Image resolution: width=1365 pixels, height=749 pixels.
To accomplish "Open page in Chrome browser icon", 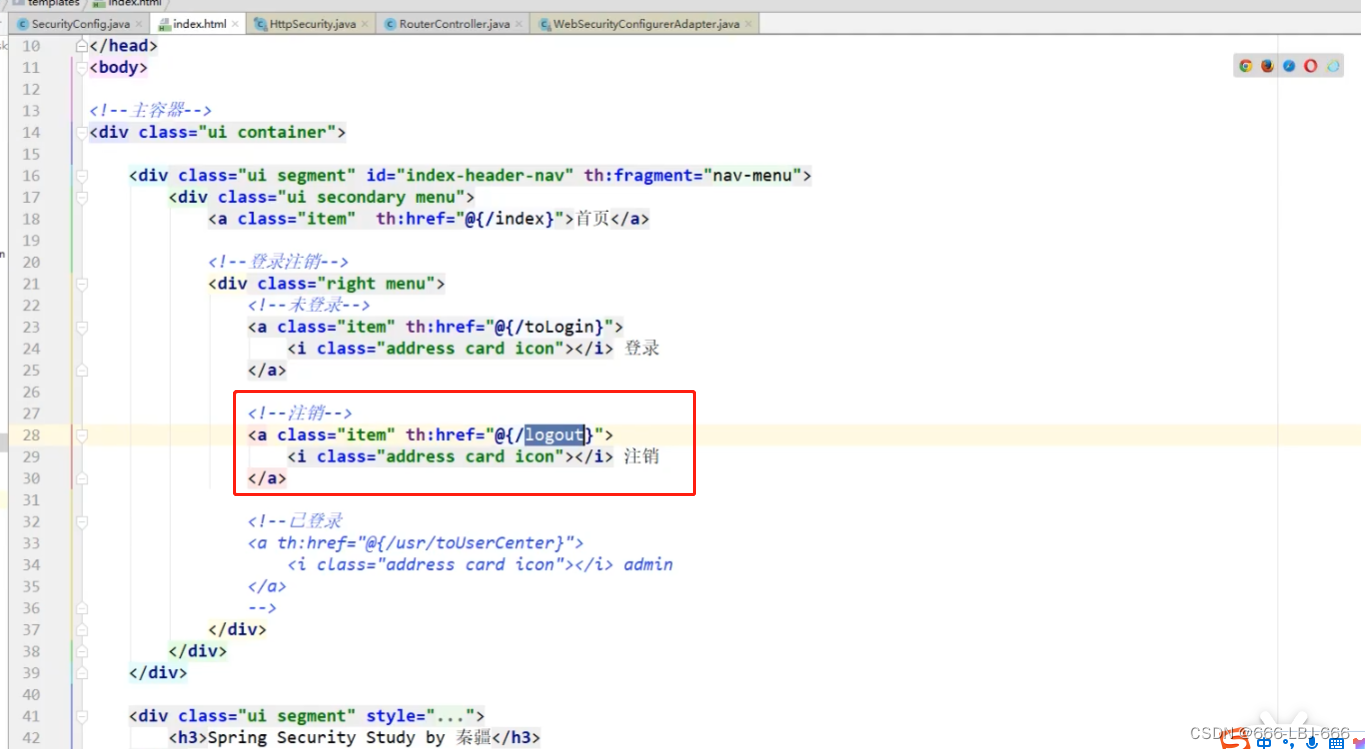I will pos(1245,66).
